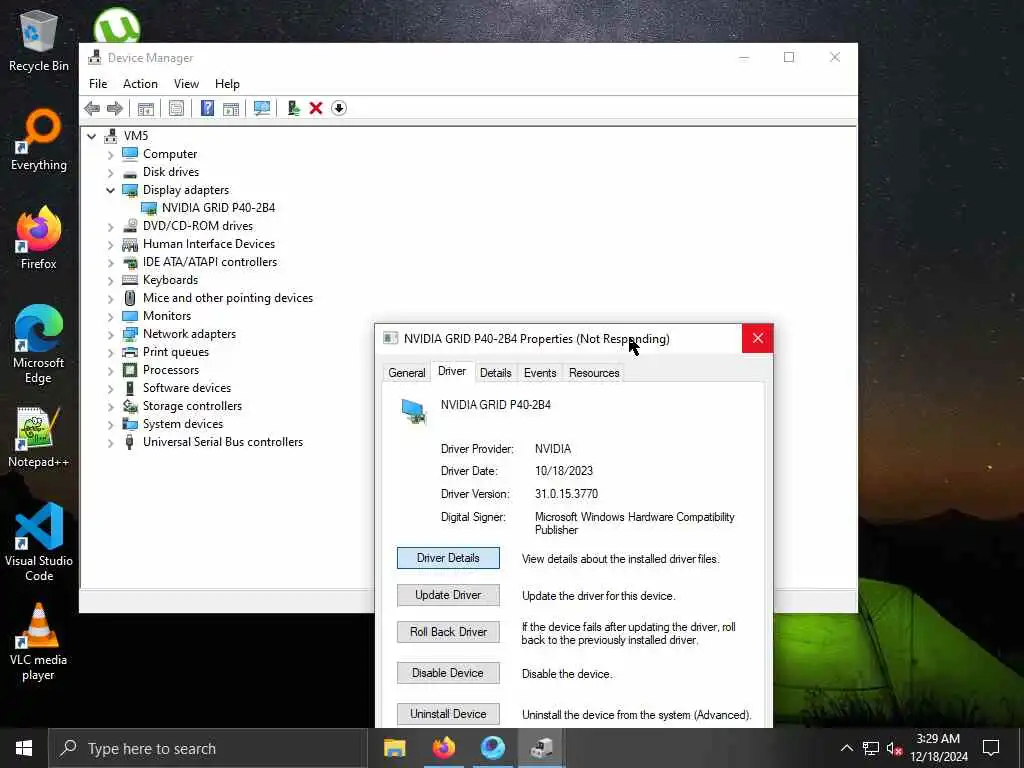Screen dimensions: 1024x768
Task: Click Scan for hardware changes monitor icon
Action: click(262, 108)
